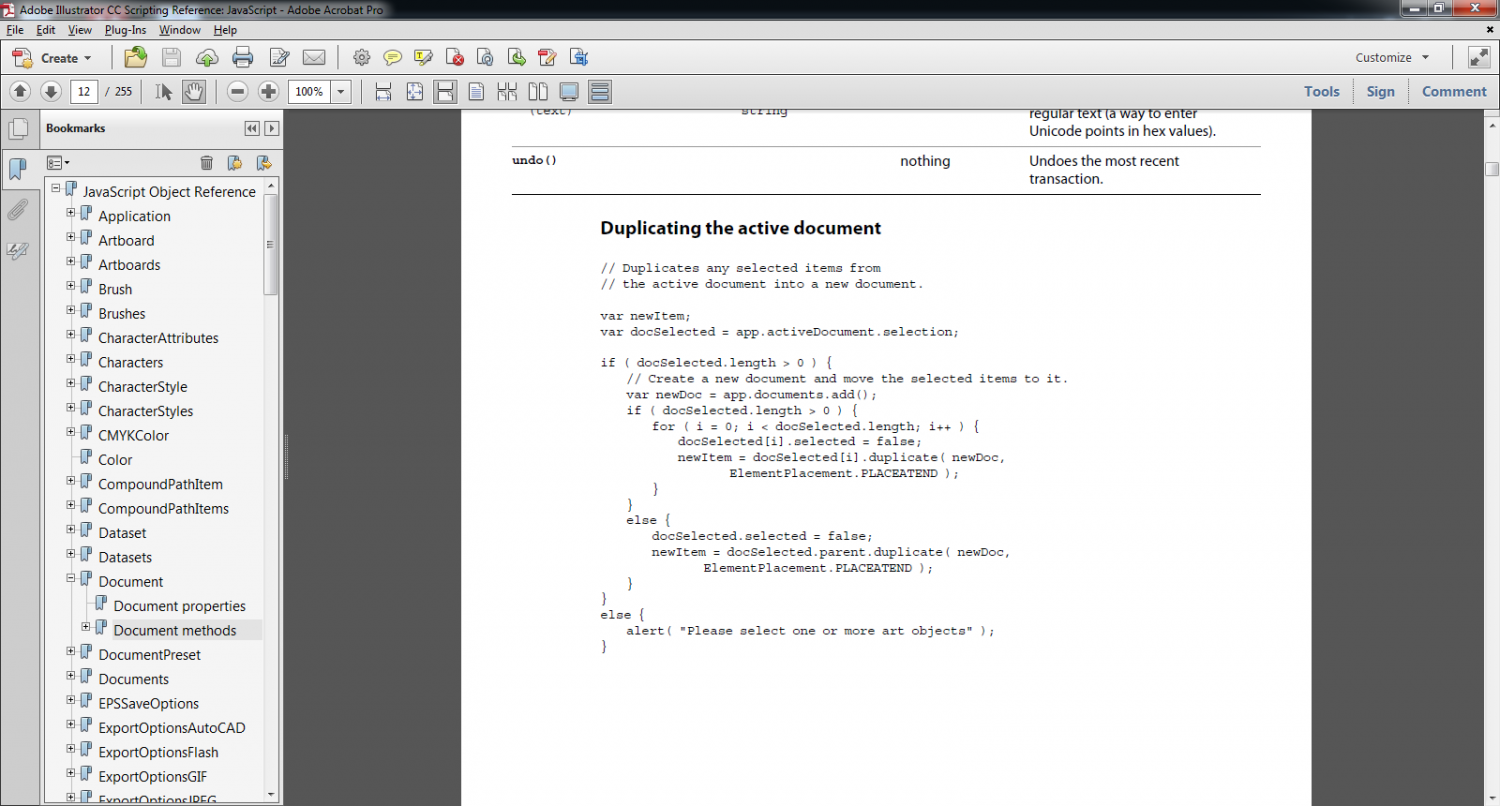Click the page number input field

83,92
